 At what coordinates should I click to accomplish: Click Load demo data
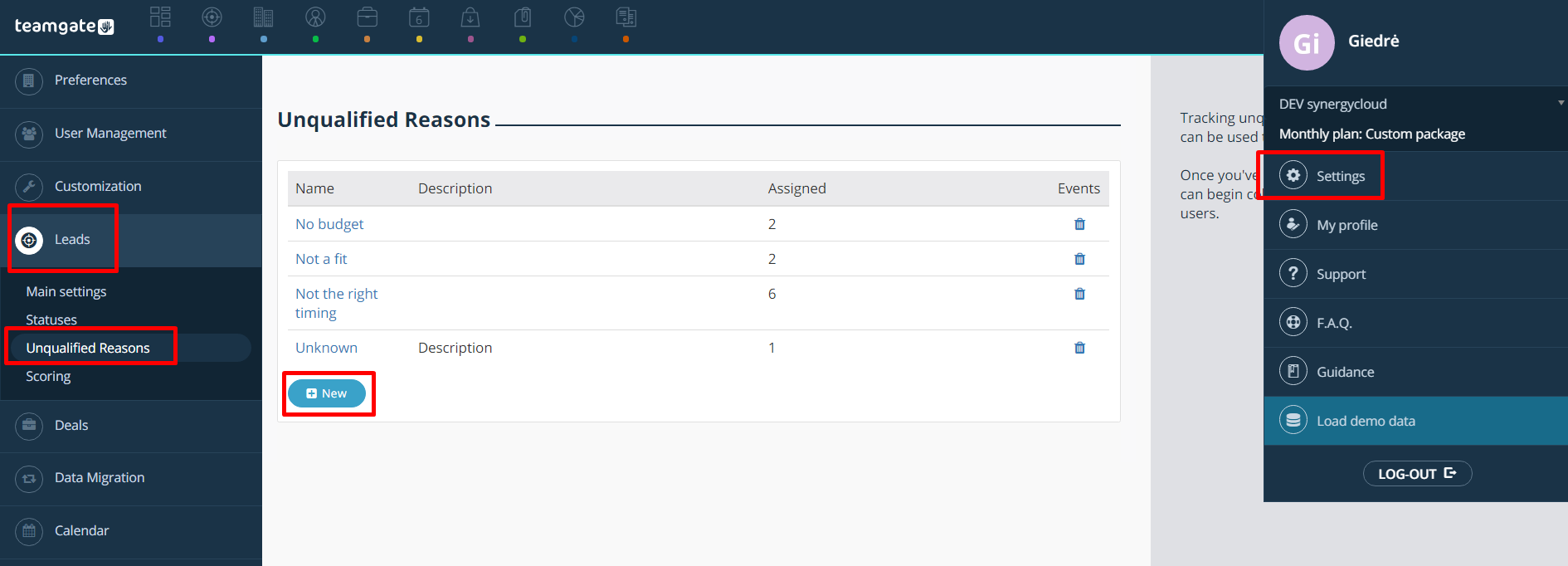click(1415, 421)
